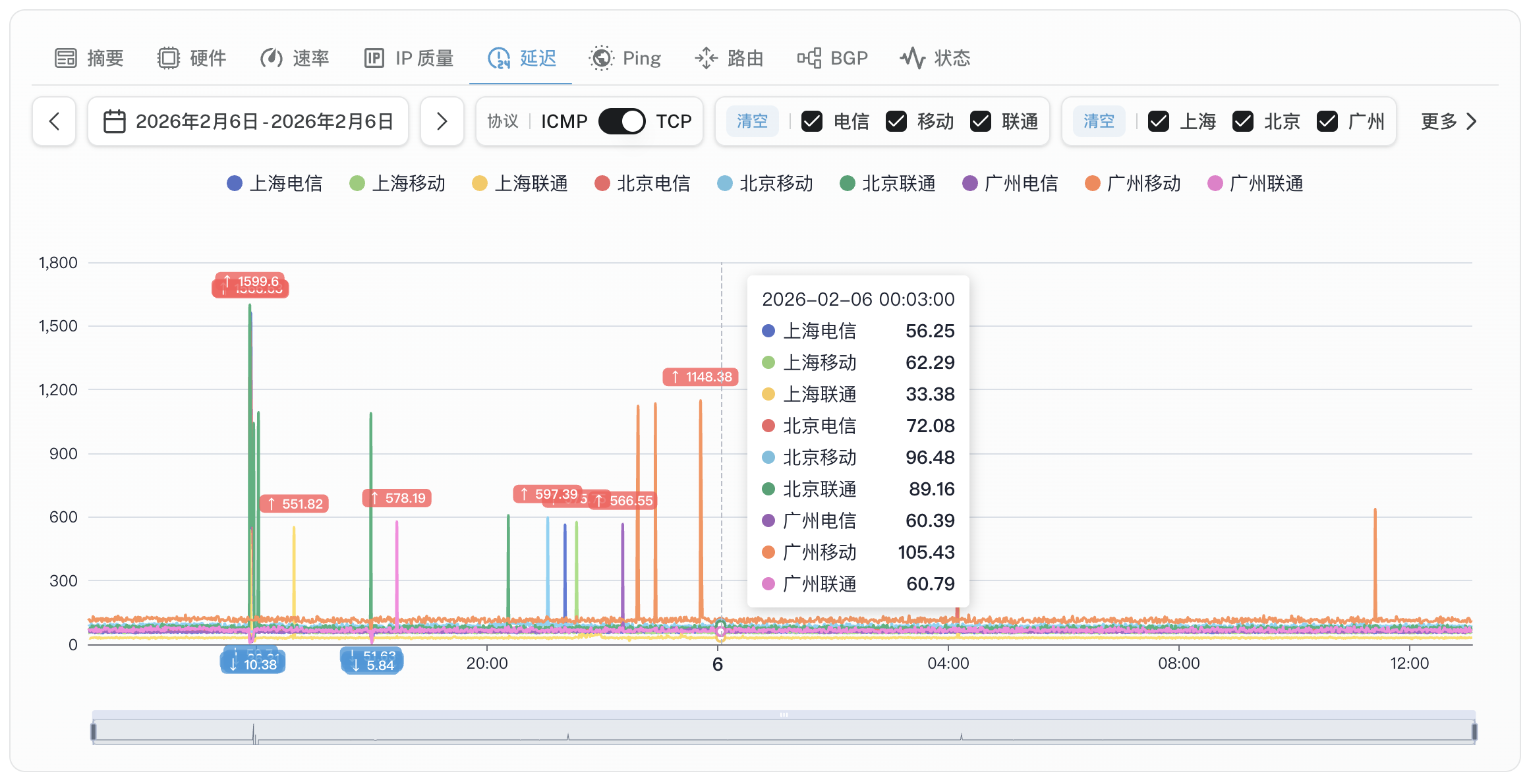Open the calendar date picker icon

tap(113, 121)
